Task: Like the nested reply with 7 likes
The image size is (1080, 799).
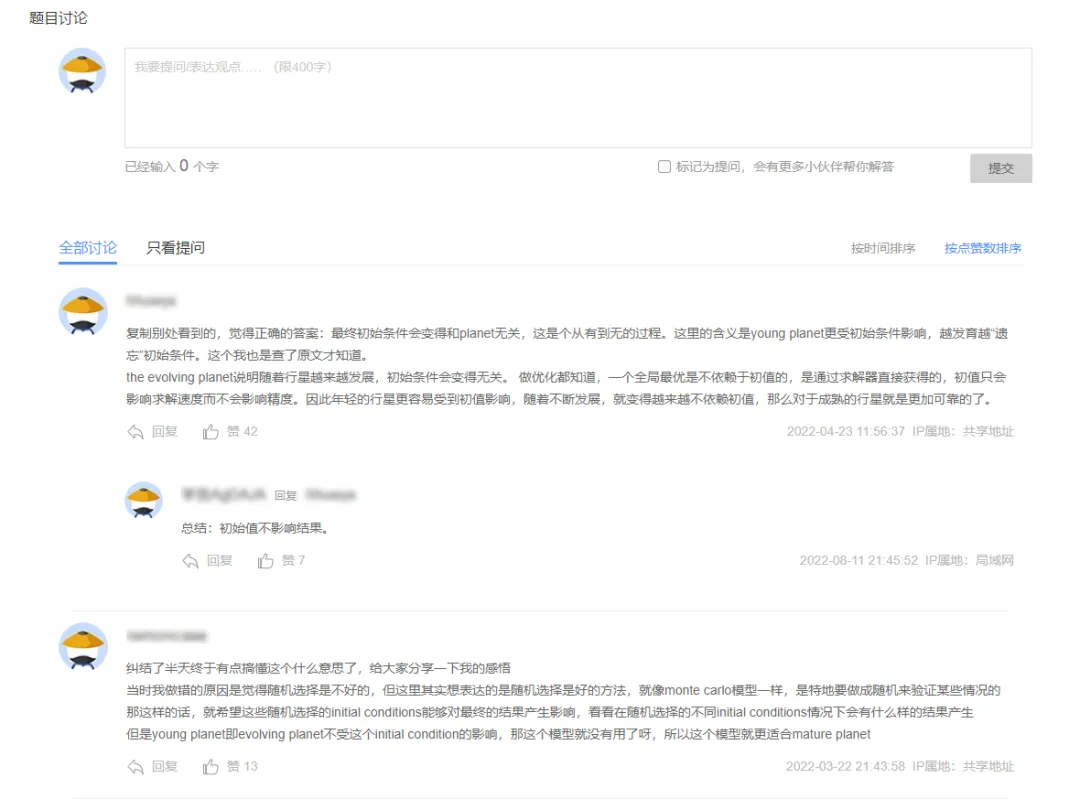Action: pos(266,561)
